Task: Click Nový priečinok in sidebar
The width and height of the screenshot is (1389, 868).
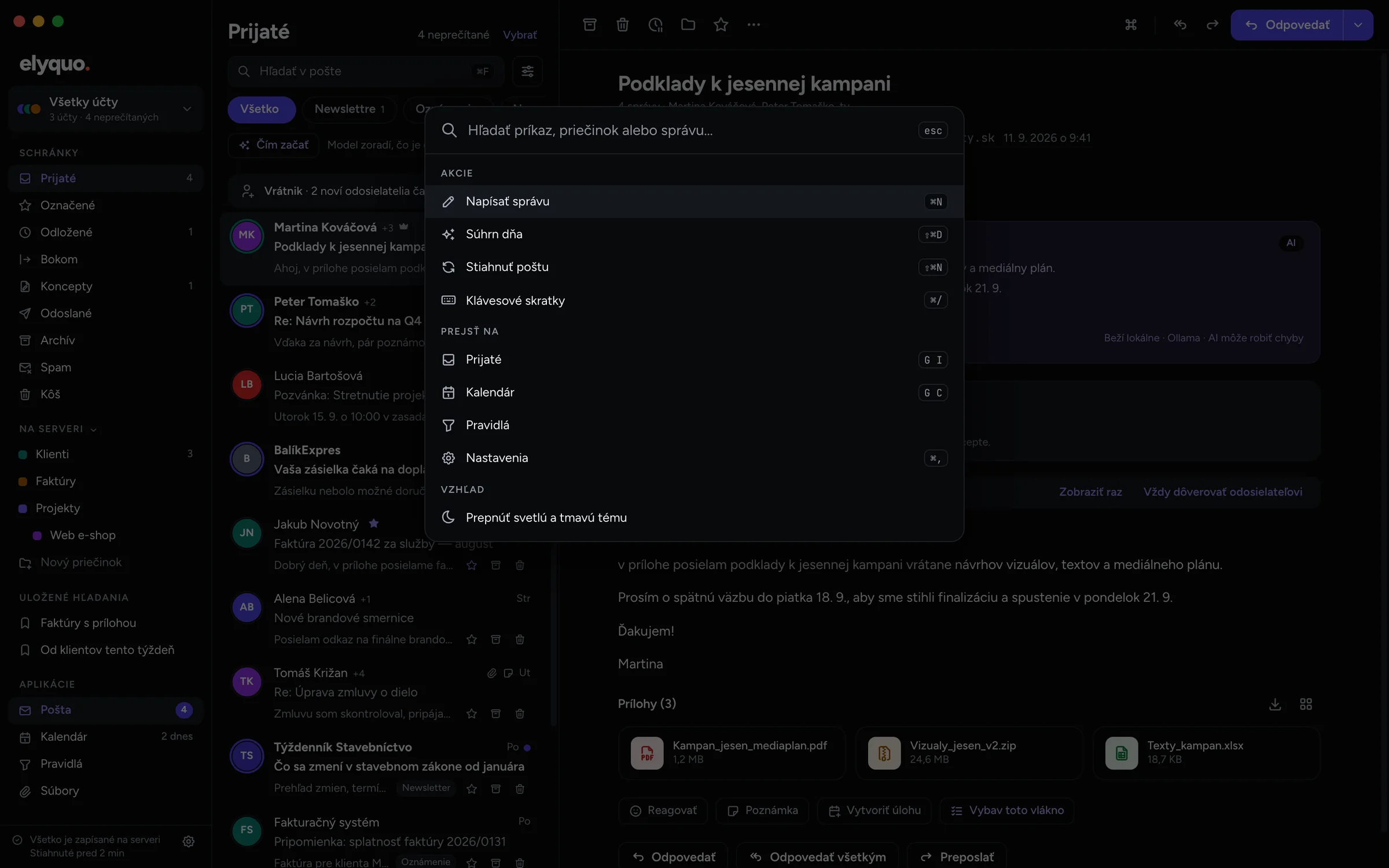Action: point(105,562)
